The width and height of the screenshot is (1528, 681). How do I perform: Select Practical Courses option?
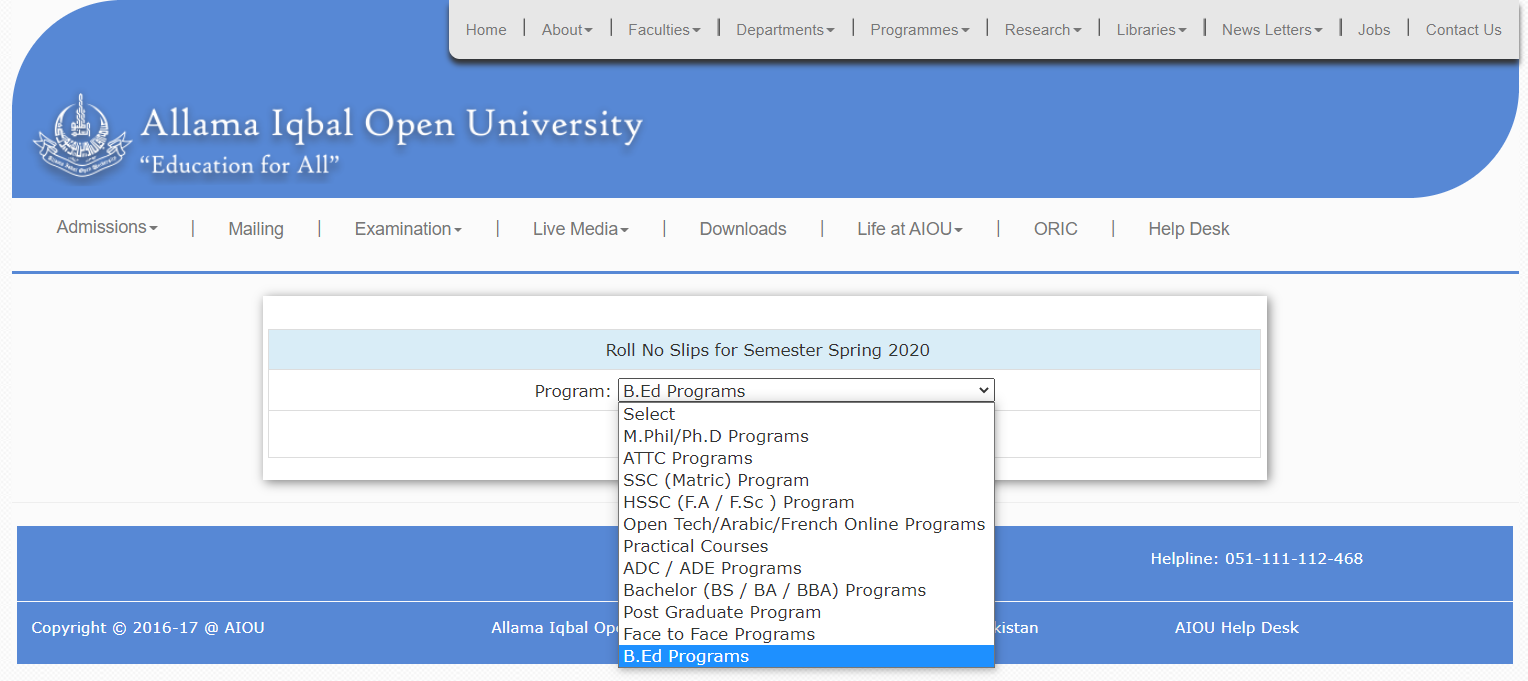click(806, 546)
